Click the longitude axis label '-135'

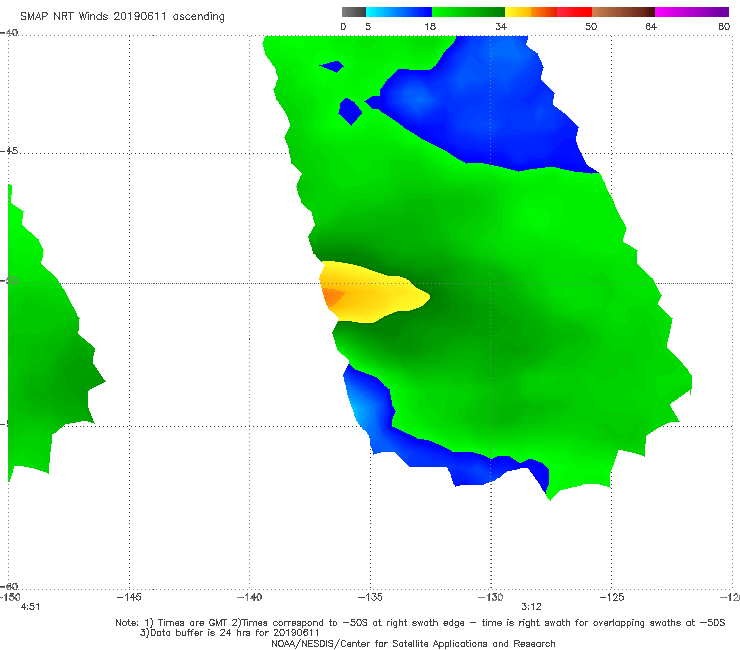(x=370, y=597)
